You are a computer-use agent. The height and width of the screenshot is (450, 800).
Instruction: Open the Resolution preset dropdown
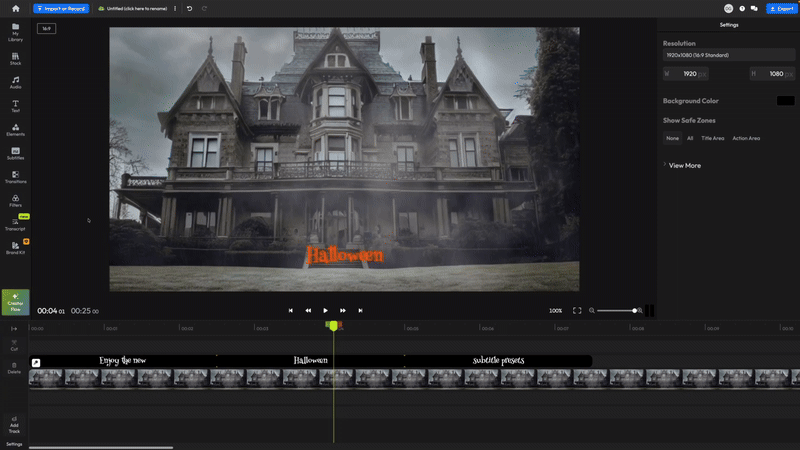pos(729,55)
